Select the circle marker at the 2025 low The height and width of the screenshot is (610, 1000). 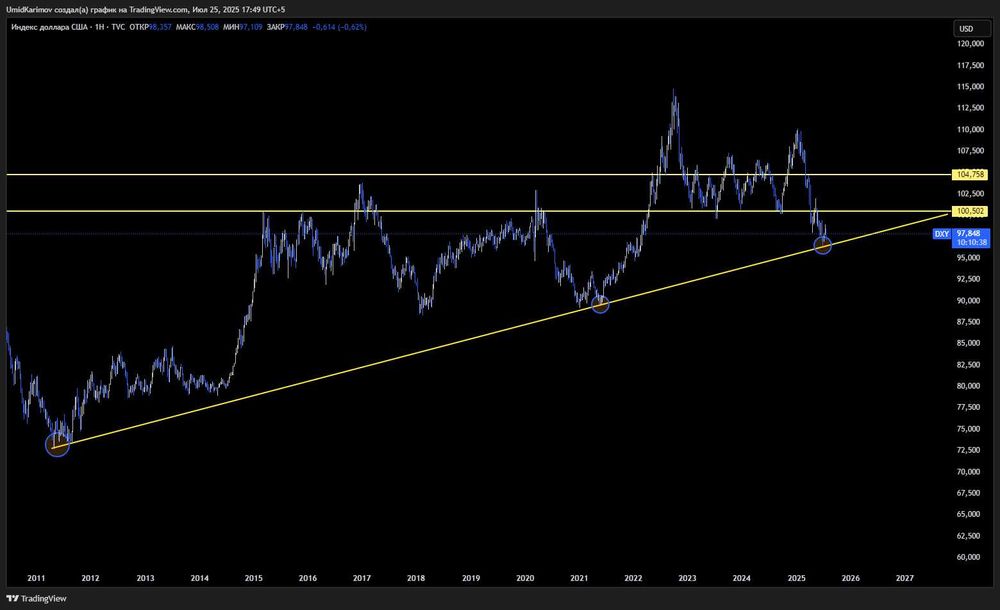823,245
